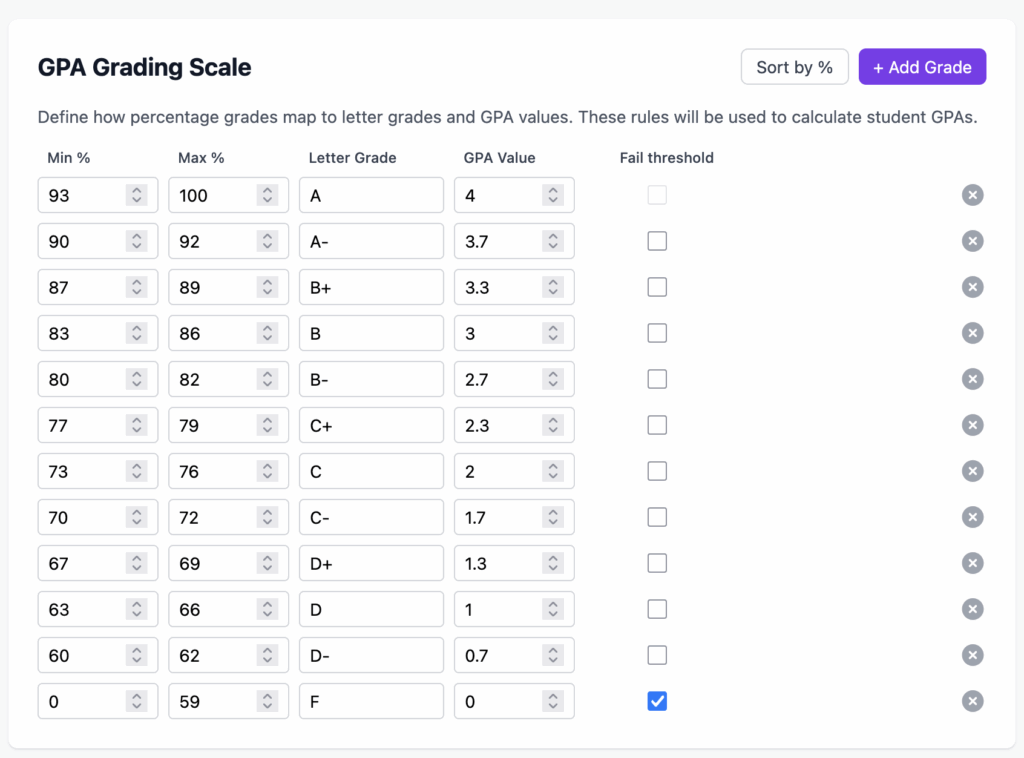This screenshot has width=1024, height=758.
Task: Click the Add Grade button
Action: [922, 67]
